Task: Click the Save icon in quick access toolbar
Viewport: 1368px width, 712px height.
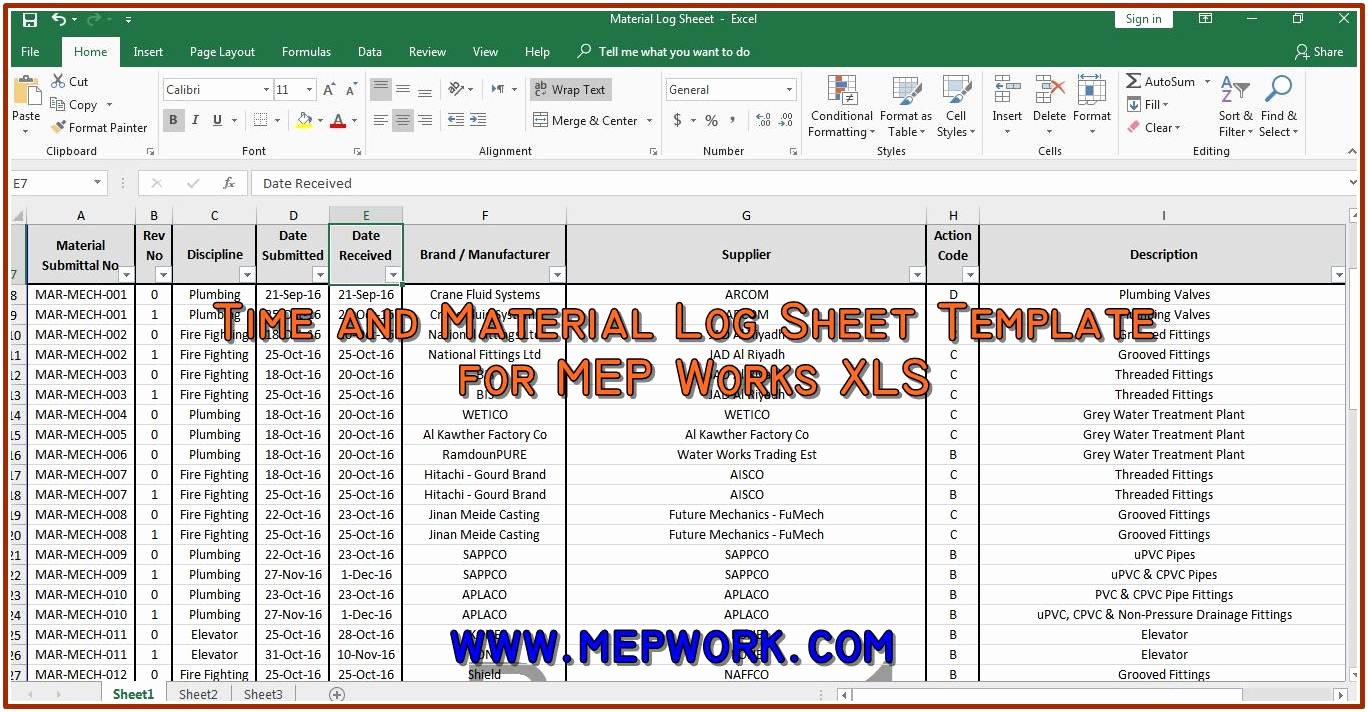Action: (29, 19)
